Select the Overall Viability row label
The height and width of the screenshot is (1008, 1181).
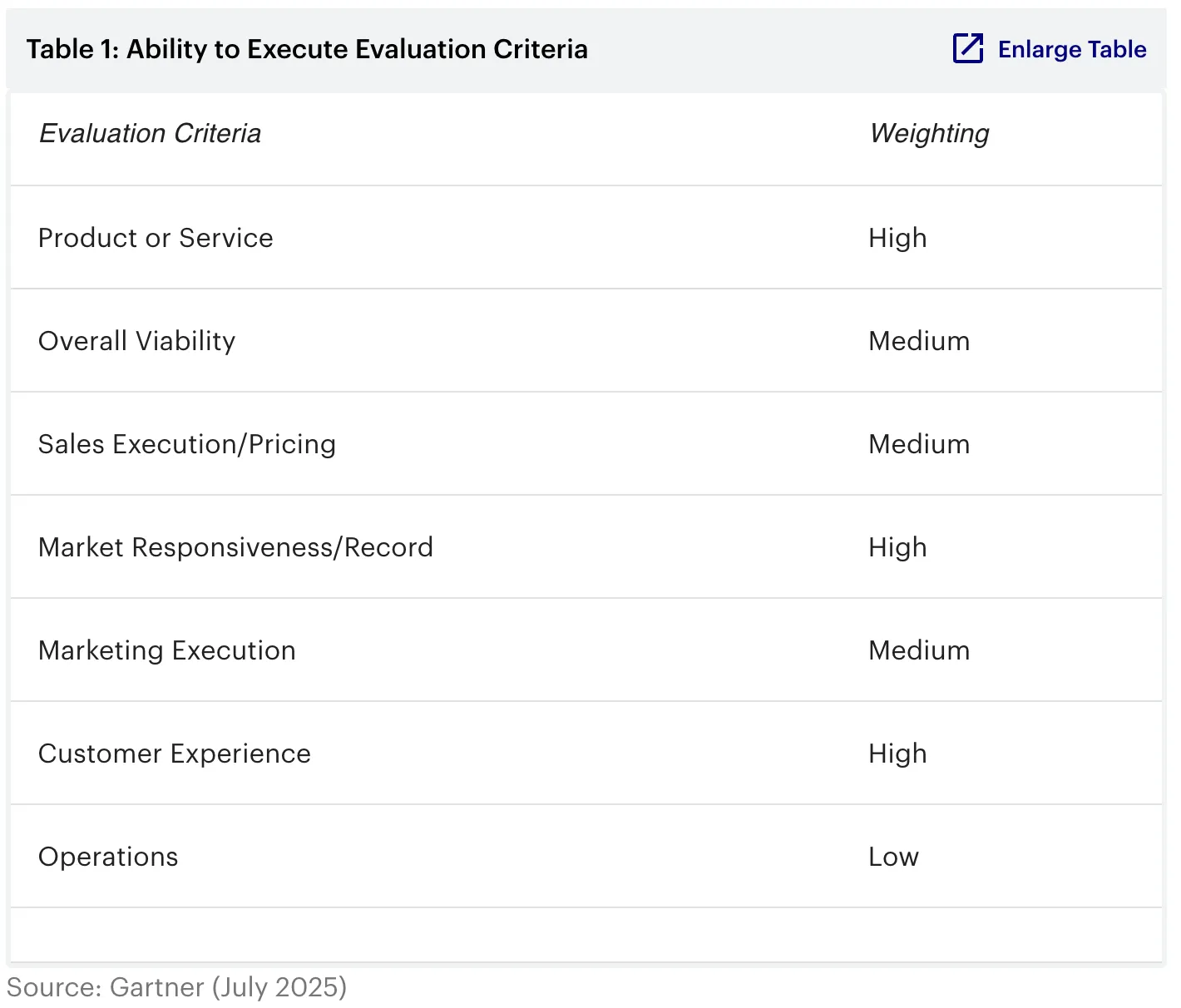pos(137,342)
